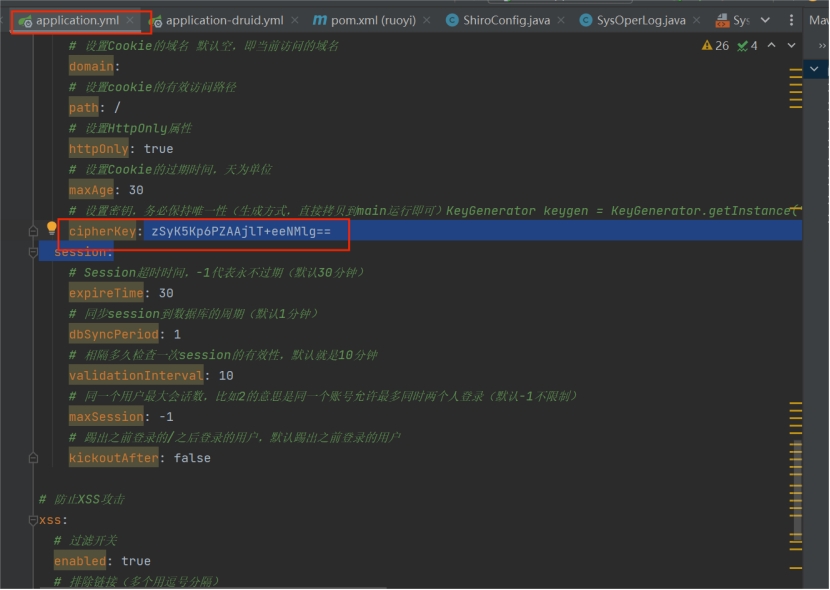The image size is (830, 590).
Task: Open the vertical three-dot tab options menu
Action: (x=791, y=19)
